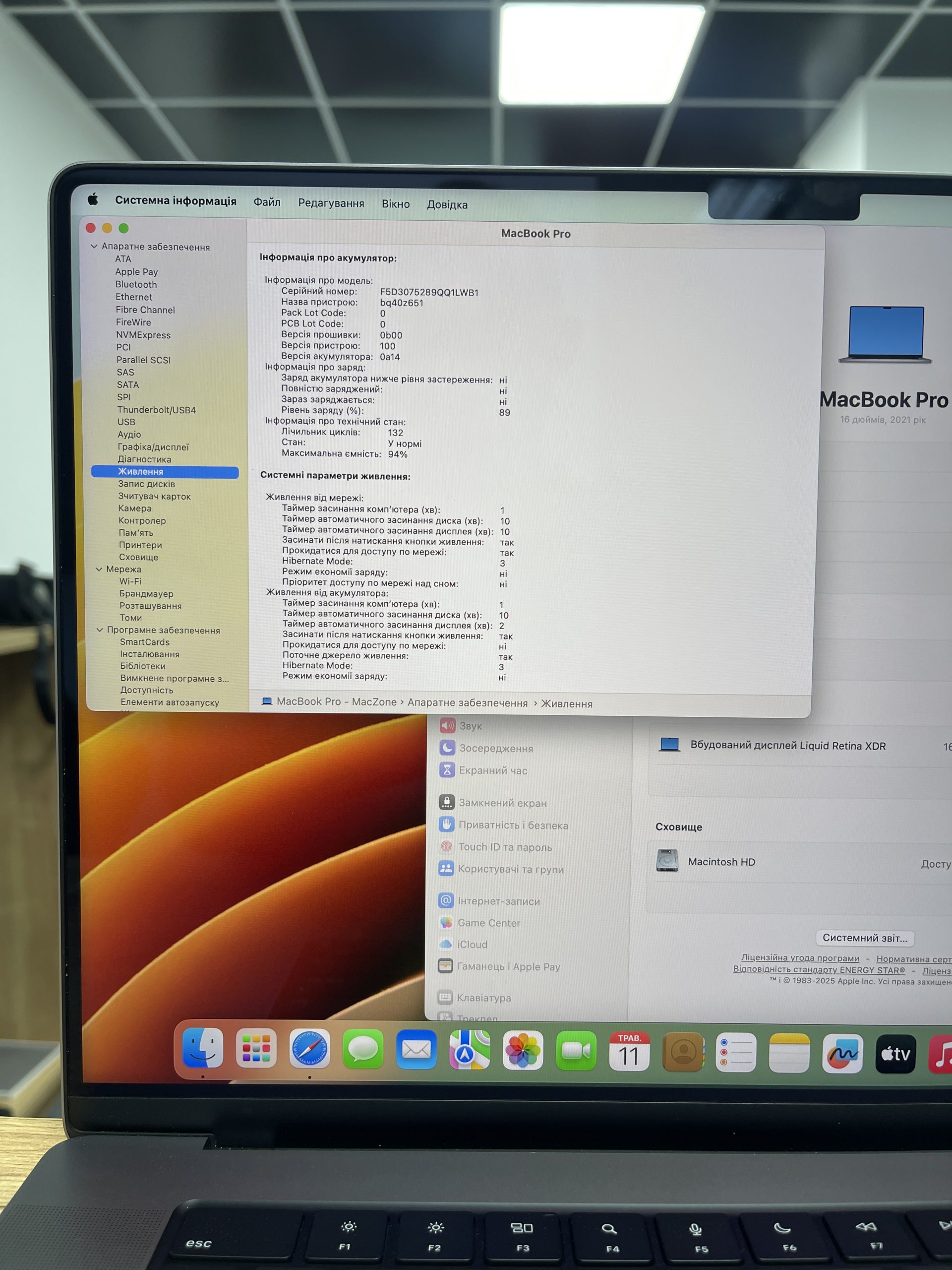Select USB in hardware list
Screen dimensions: 952x1270
coord(126,422)
